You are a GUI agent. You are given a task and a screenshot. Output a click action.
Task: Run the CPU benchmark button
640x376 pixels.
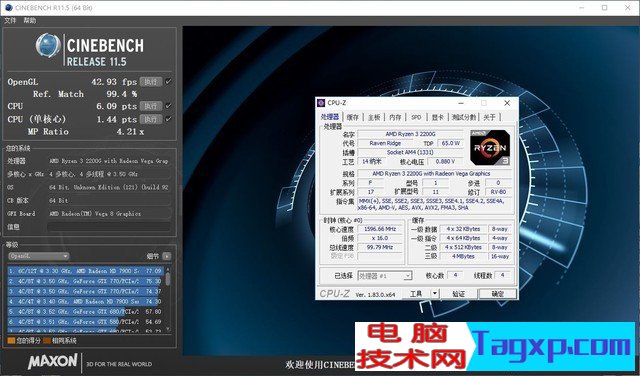coord(151,106)
